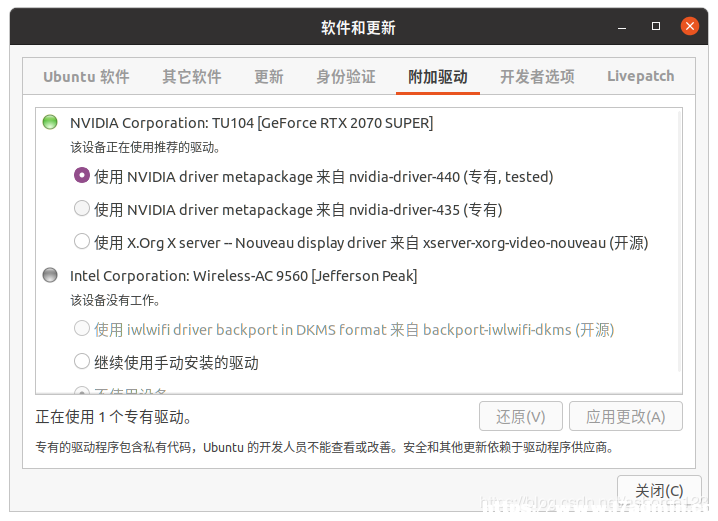Click the 还原(V) button
Image resolution: width=718 pixels, height=521 pixels.
[521, 416]
